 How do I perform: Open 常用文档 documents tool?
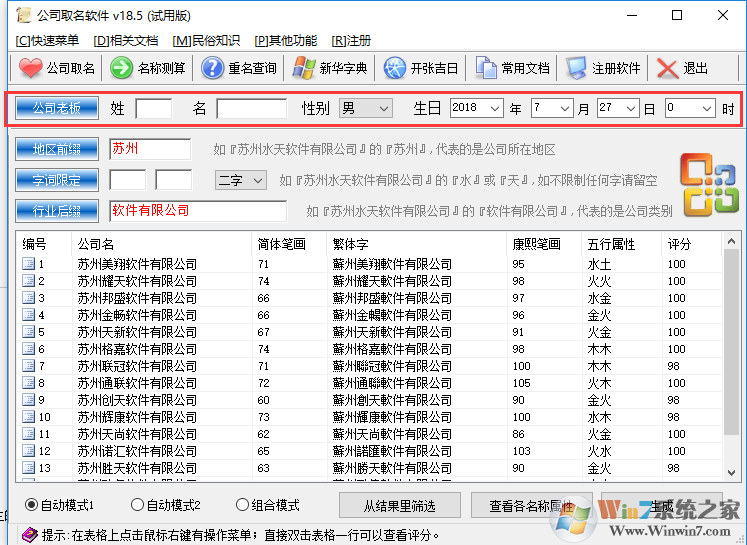(486, 68)
